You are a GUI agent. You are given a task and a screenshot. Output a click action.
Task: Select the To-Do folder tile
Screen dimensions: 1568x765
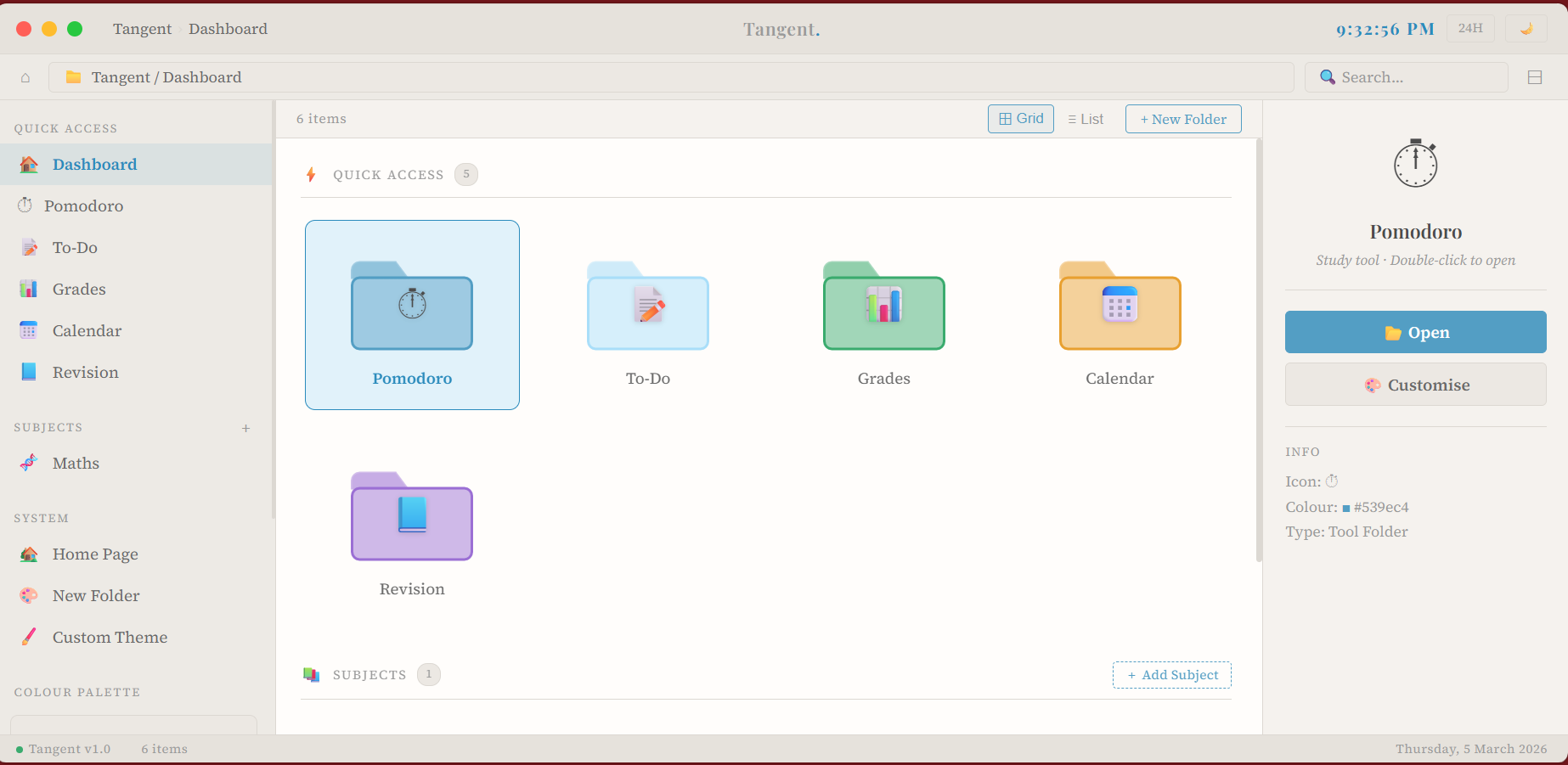(x=648, y=315)
